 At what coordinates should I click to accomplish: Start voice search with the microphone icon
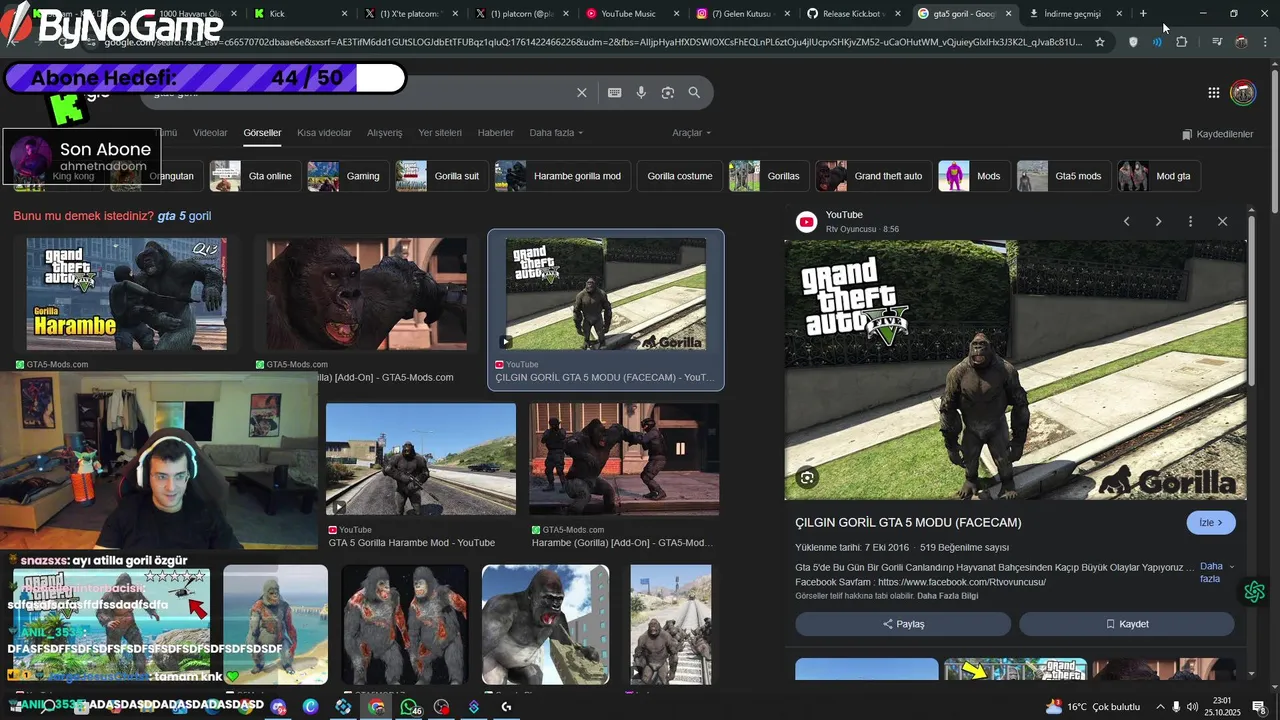coord(641,93)
